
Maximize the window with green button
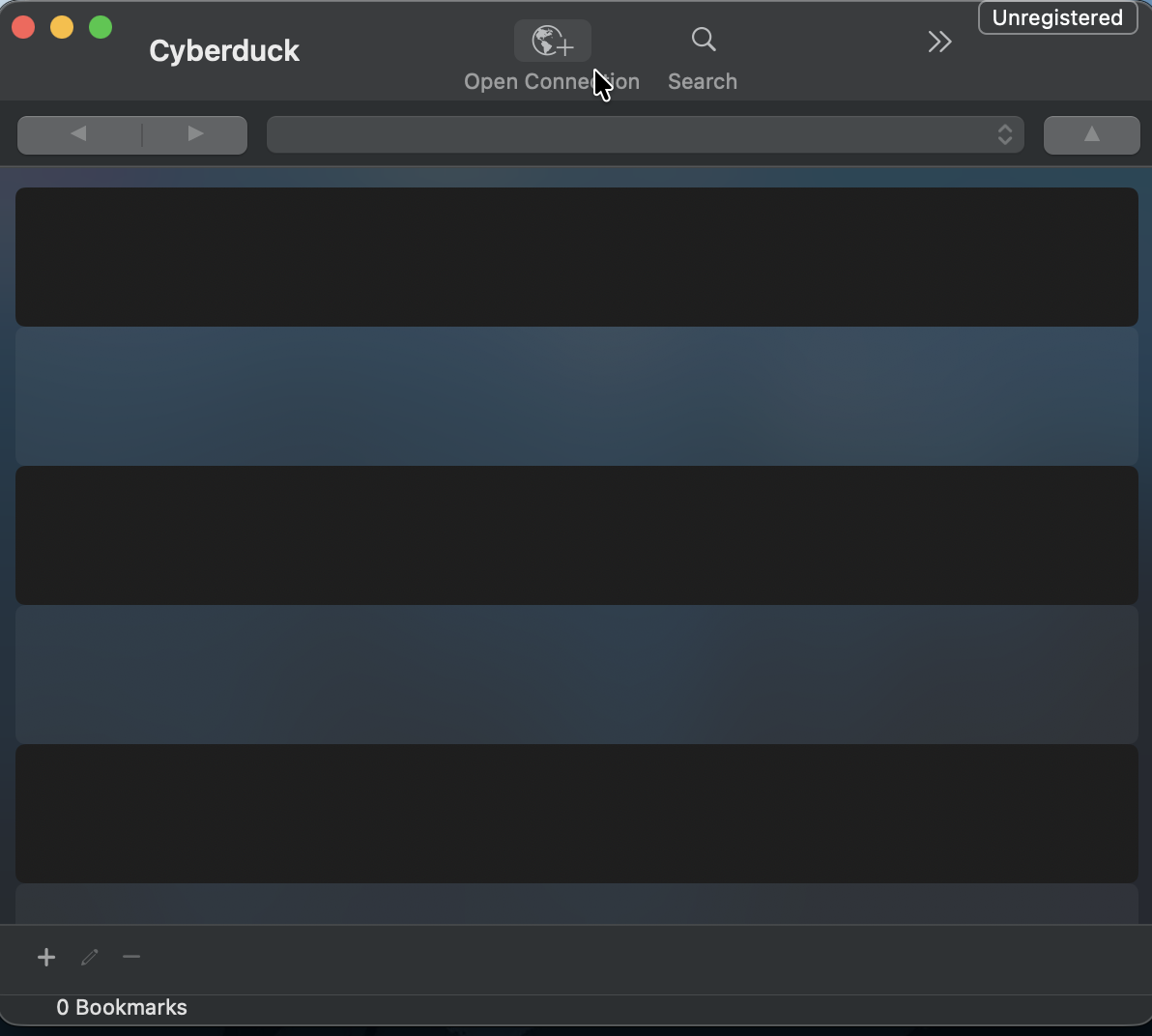pos(101,27)
